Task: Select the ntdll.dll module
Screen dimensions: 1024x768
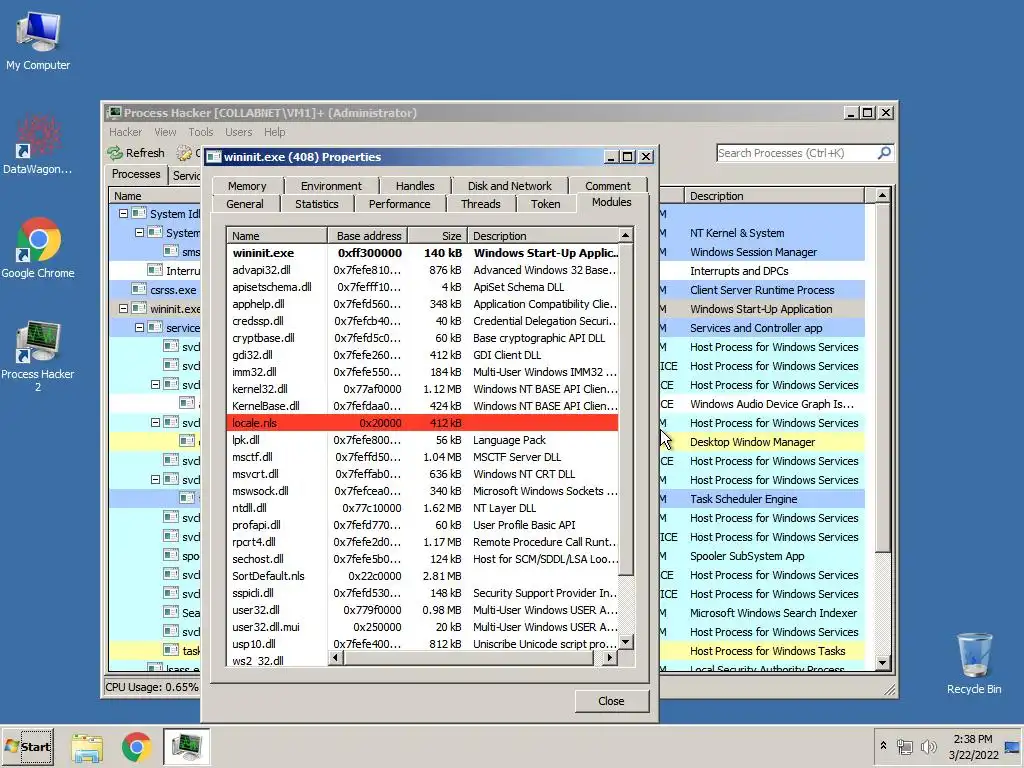Action: click(422, 507)
